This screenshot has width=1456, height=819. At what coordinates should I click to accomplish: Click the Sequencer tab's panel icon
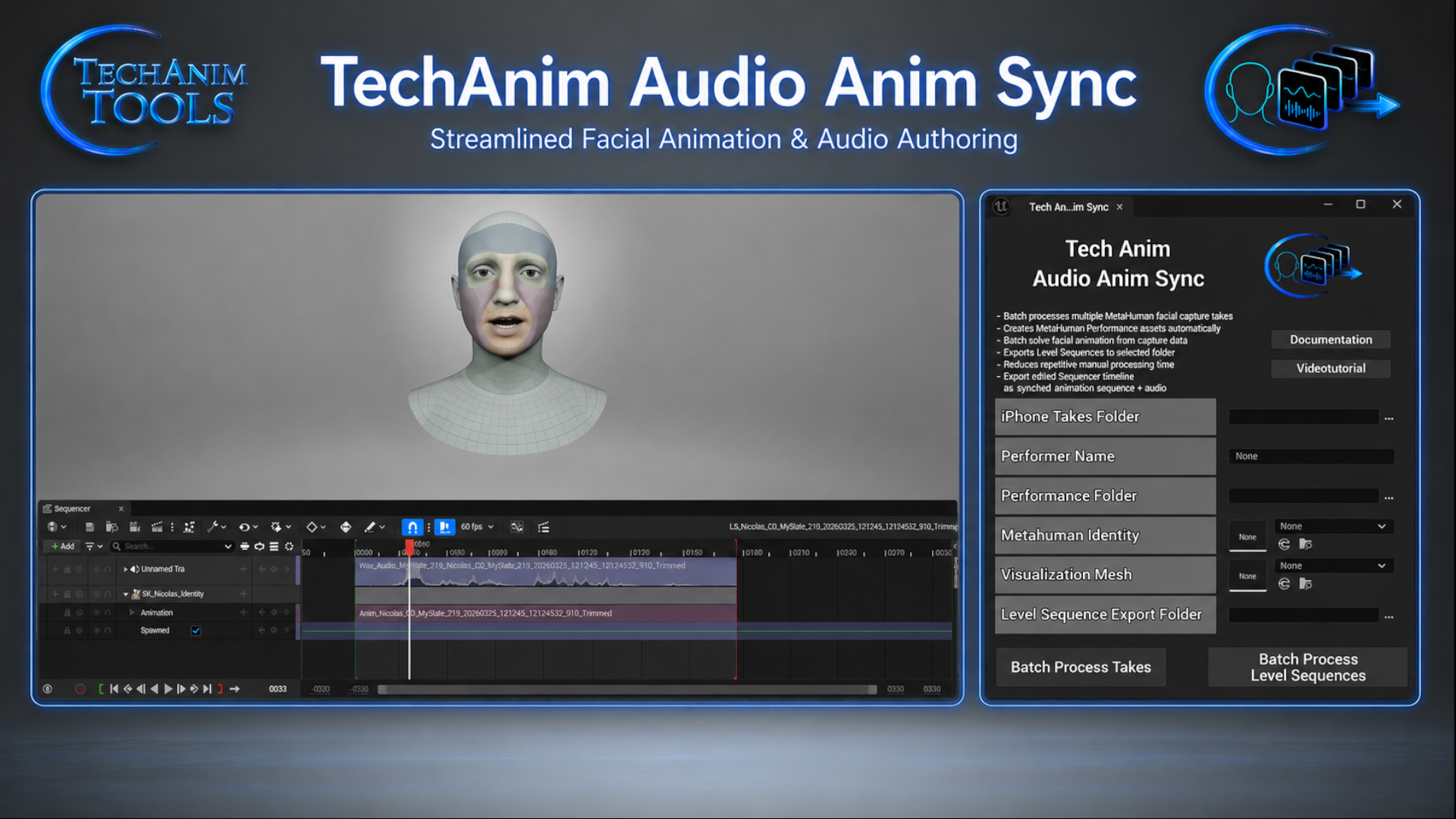click(48, 509)
